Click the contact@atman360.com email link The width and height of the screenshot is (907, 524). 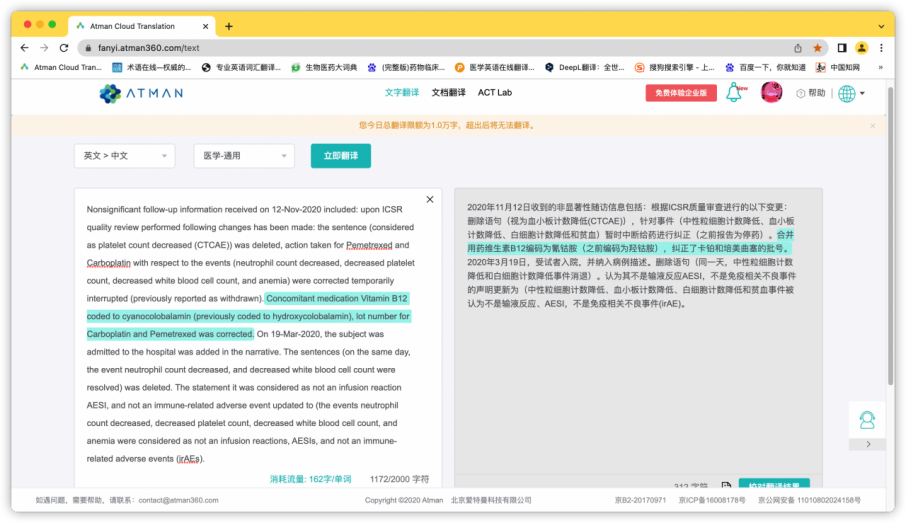click(178, 500)
